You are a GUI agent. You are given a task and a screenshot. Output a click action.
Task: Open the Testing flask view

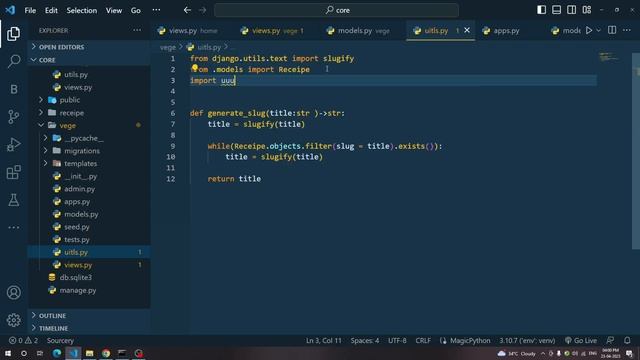[13, 200]
